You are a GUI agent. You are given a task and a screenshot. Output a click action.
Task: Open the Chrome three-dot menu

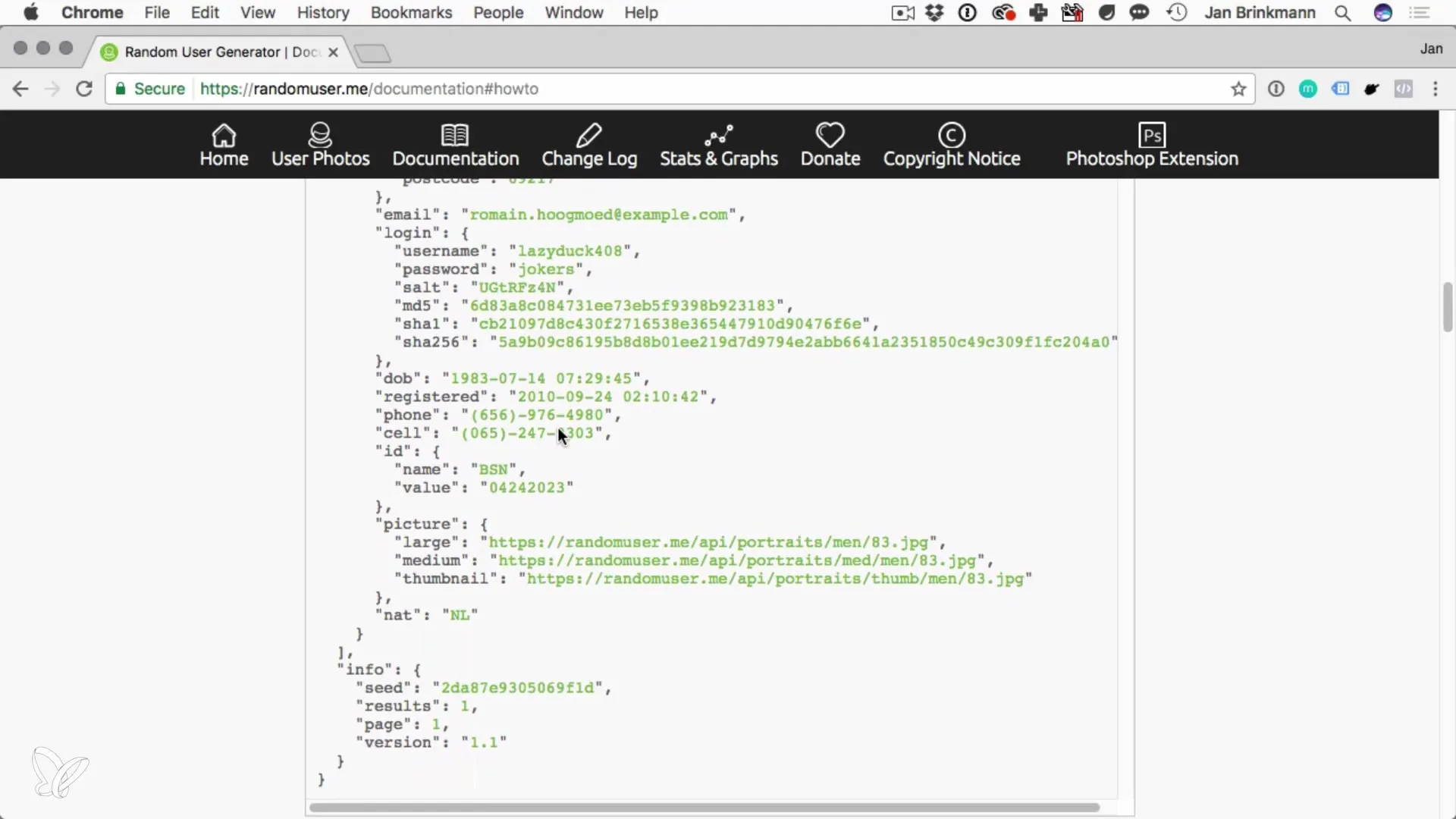click(x=1436, y=89)
